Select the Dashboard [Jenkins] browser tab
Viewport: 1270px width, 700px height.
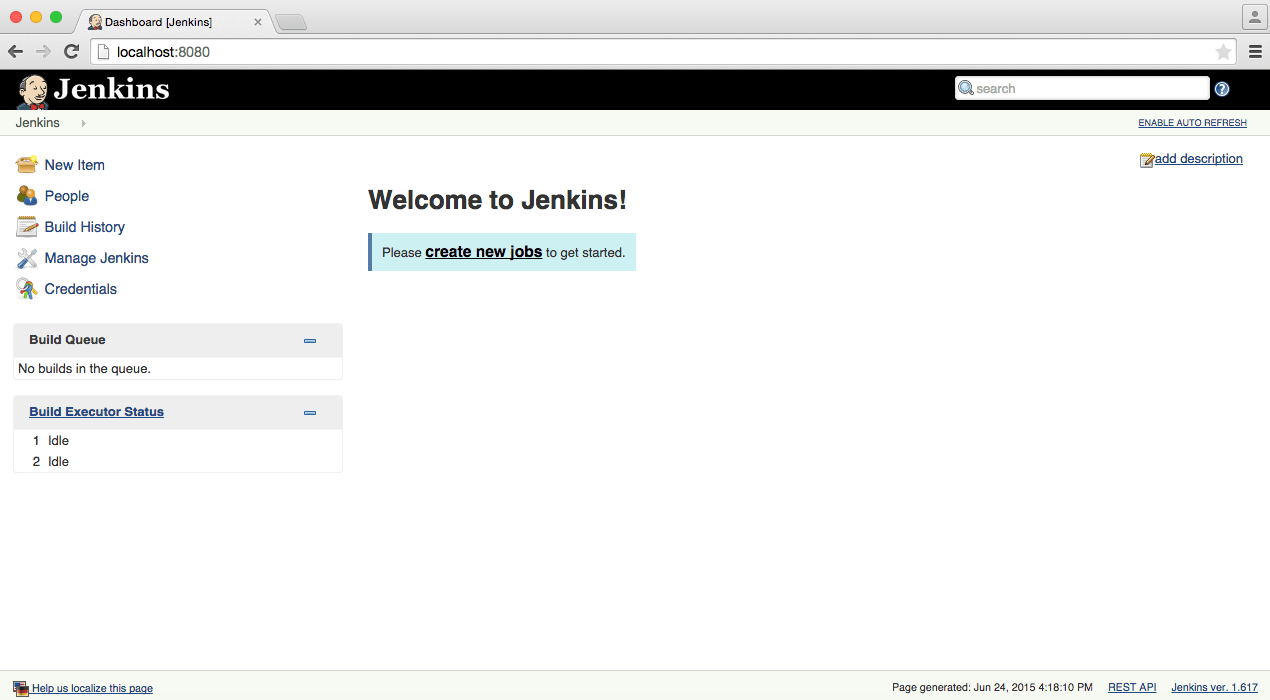(x=170, y=21)
